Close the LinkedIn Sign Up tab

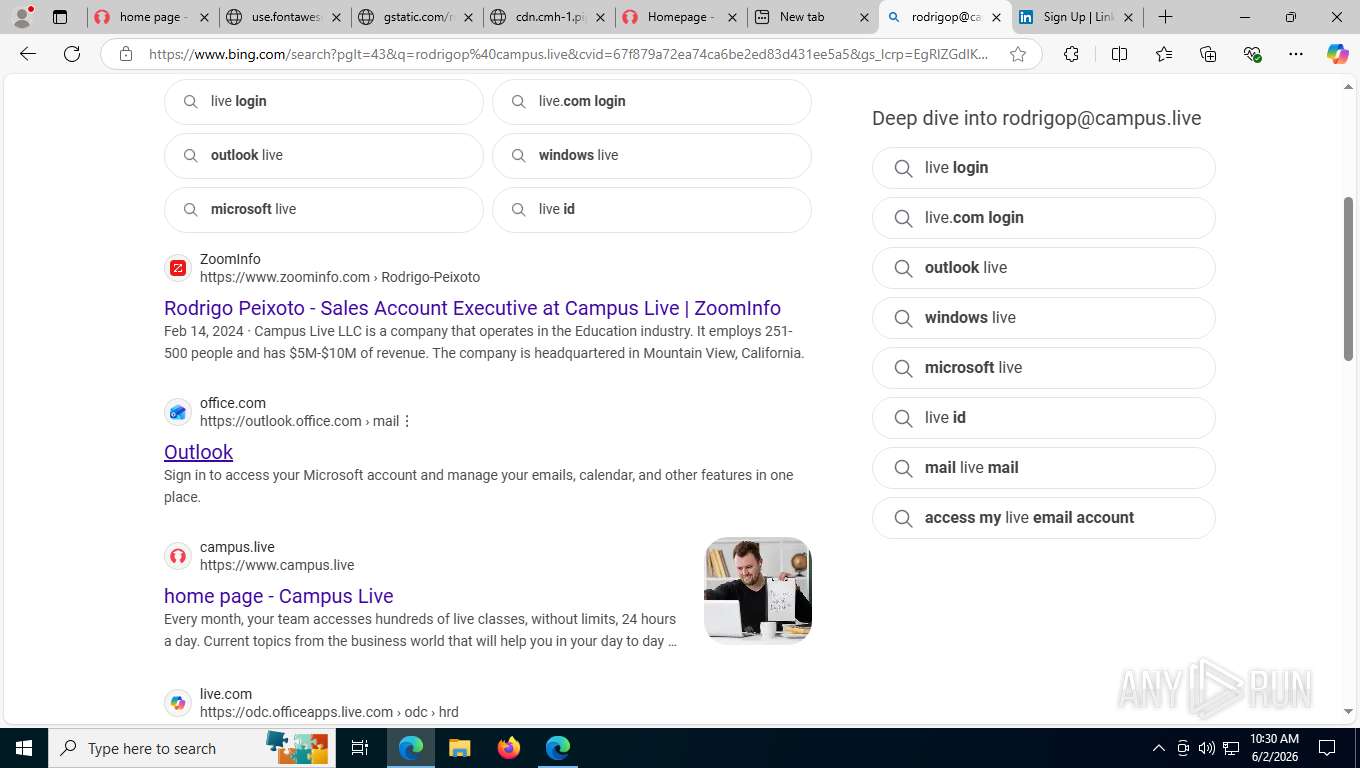1128,17
